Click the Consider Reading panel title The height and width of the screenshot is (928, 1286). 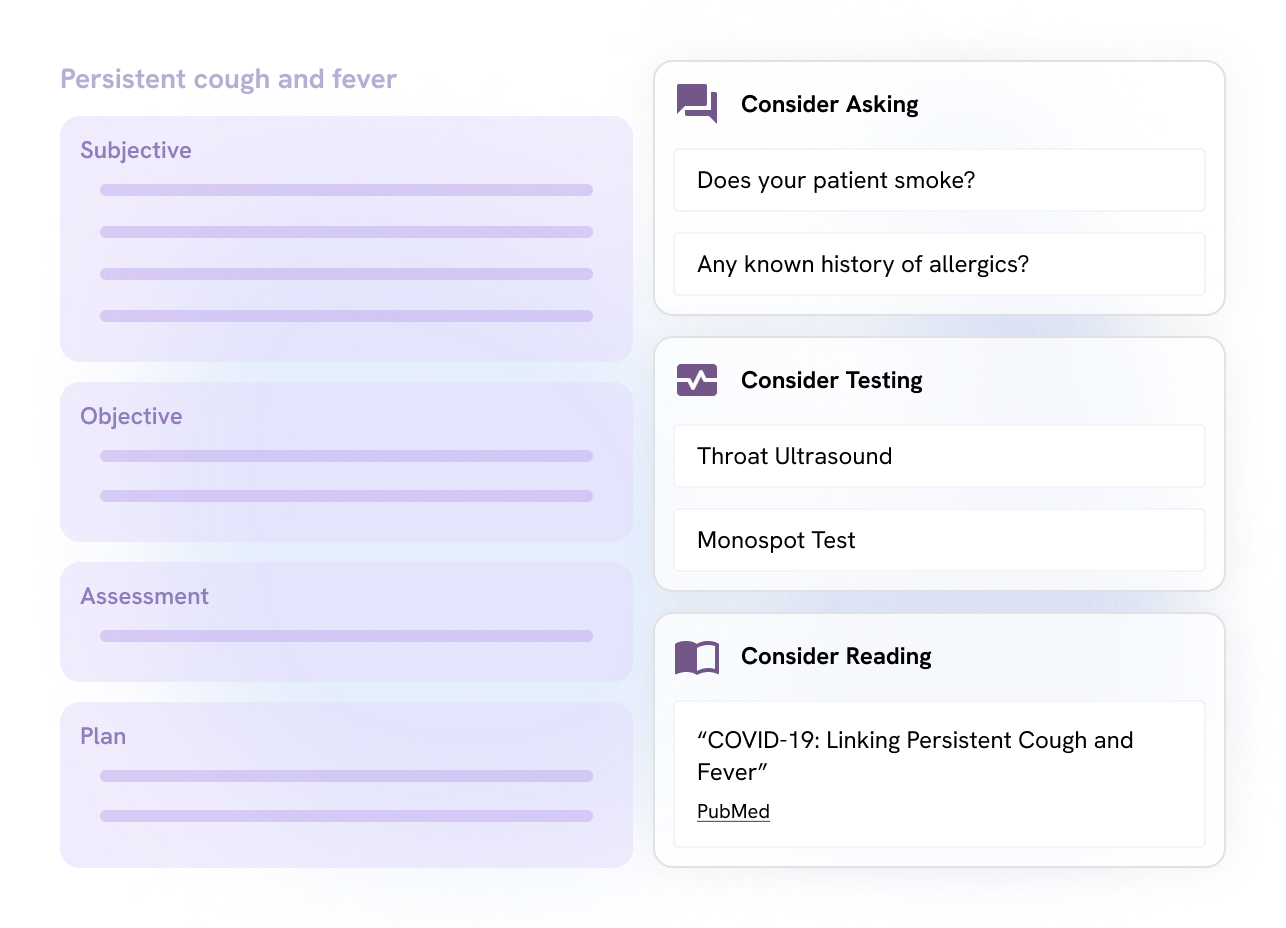836,656
